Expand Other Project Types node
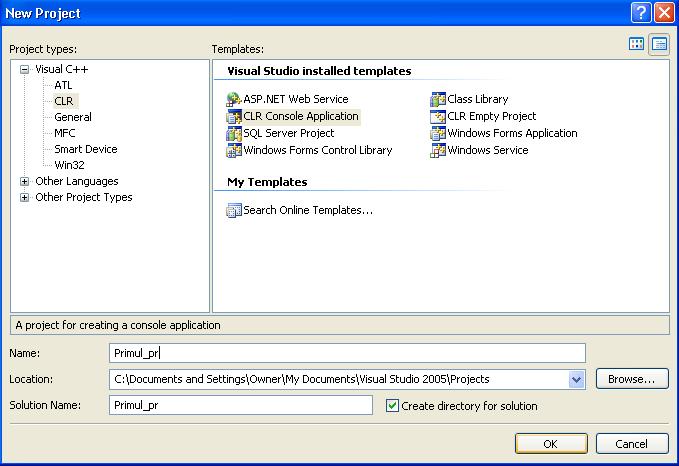 pyautogui.click(x=24, y=198)
